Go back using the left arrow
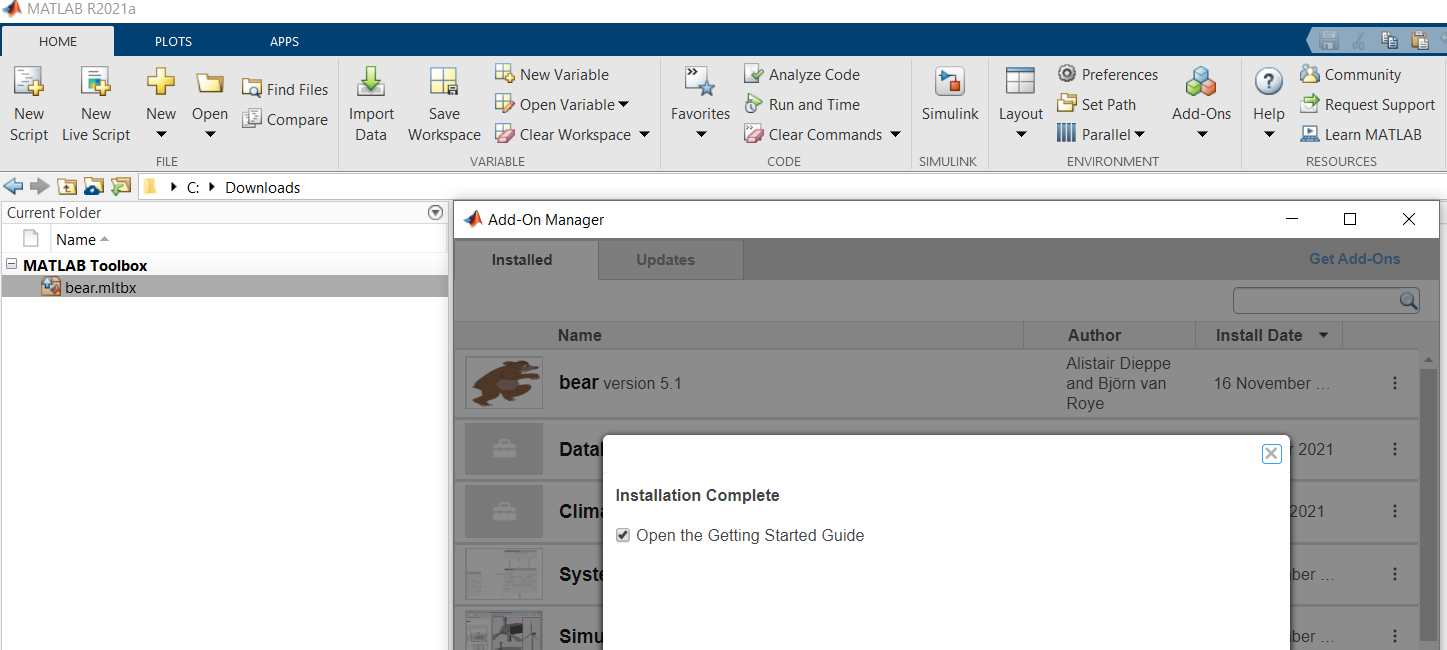Image resolution: width=1447 pixels, height=650 pixels. 14,187
